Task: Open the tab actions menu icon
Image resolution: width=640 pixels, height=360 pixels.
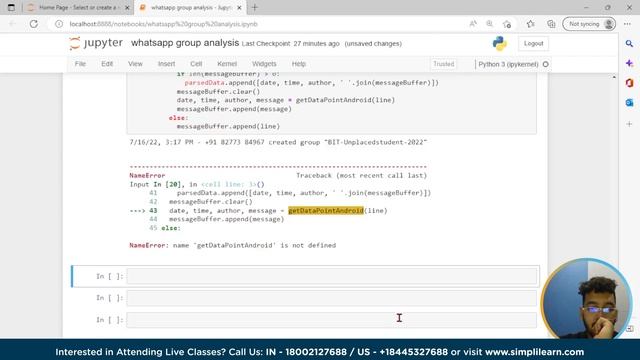Action: point(11,7)
